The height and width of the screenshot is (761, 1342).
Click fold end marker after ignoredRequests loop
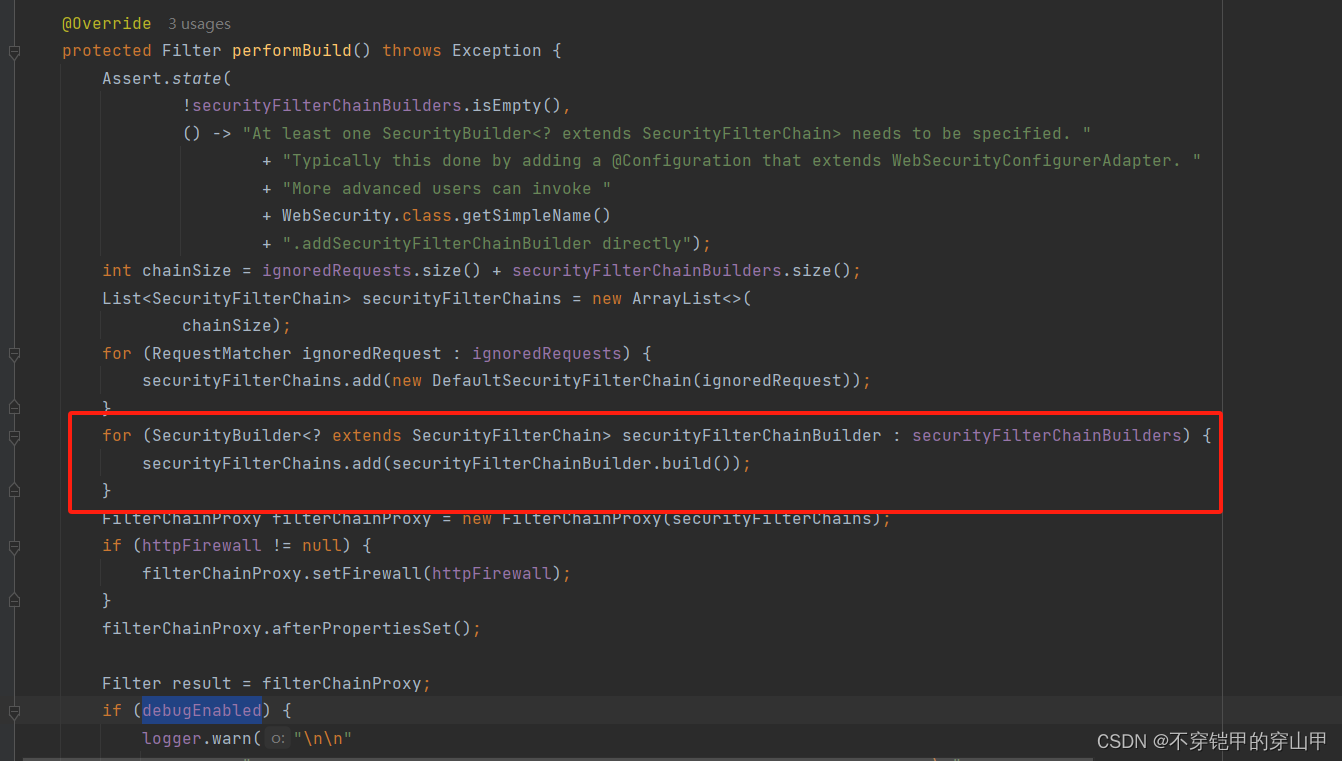tap(14, 407)
